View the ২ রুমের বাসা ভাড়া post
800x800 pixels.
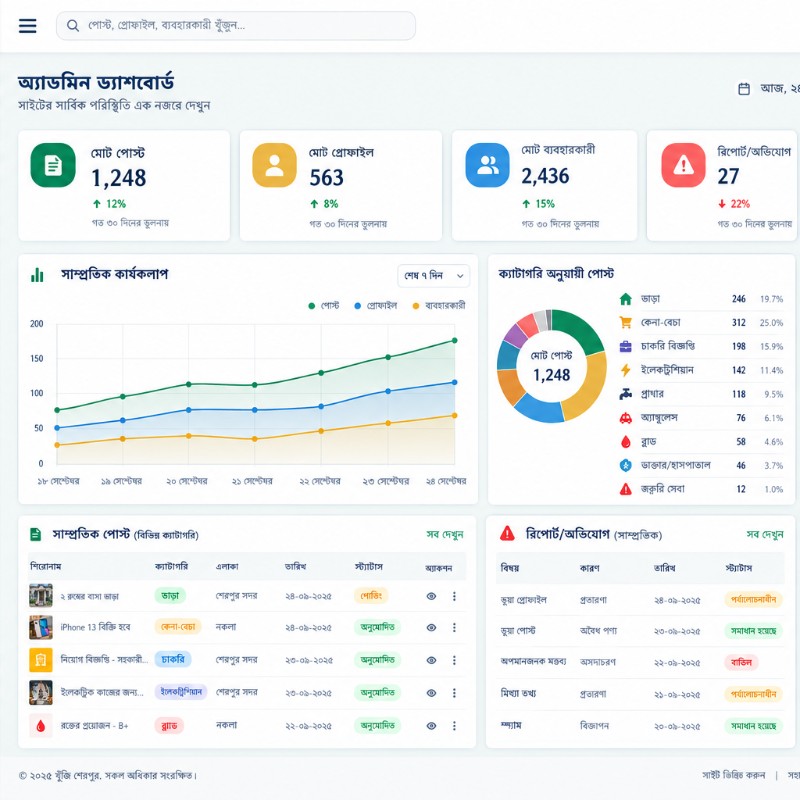[431, 596]
